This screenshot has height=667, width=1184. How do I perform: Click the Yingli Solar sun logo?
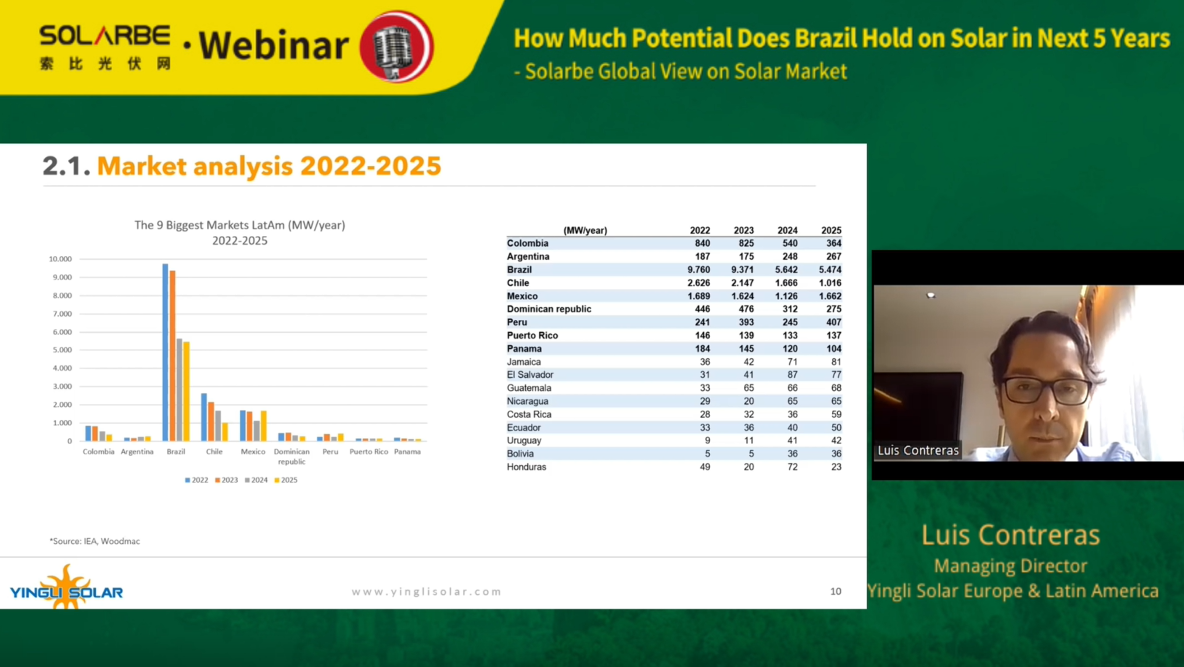tap(66, 588)
